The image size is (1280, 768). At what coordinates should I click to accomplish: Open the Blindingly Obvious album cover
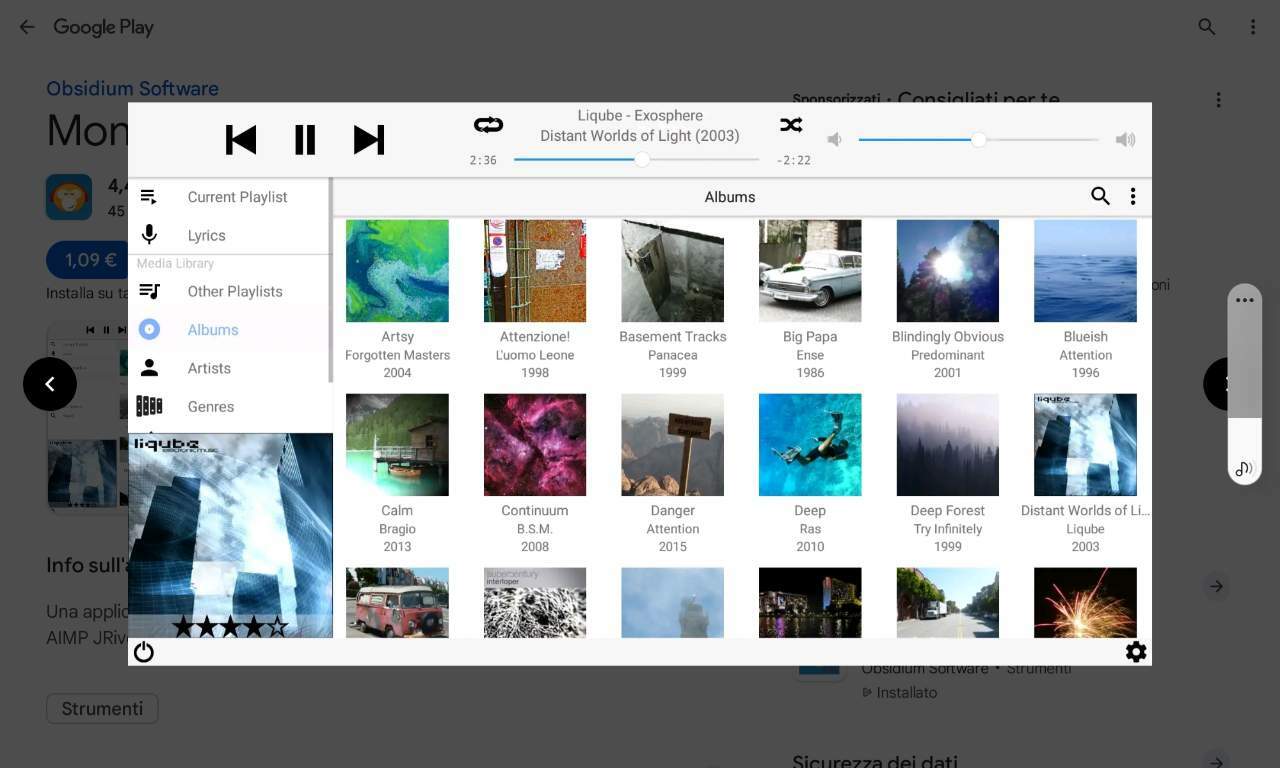click(948, 271)
